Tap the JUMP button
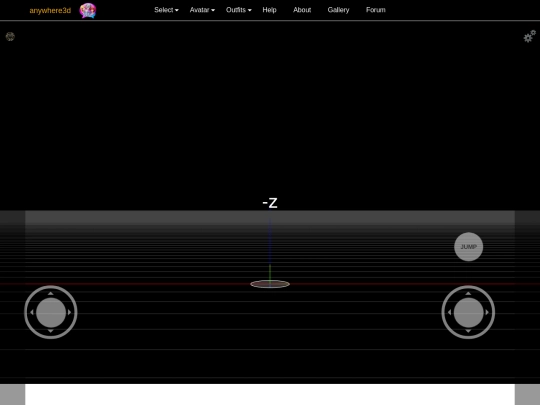 (468, 247)
